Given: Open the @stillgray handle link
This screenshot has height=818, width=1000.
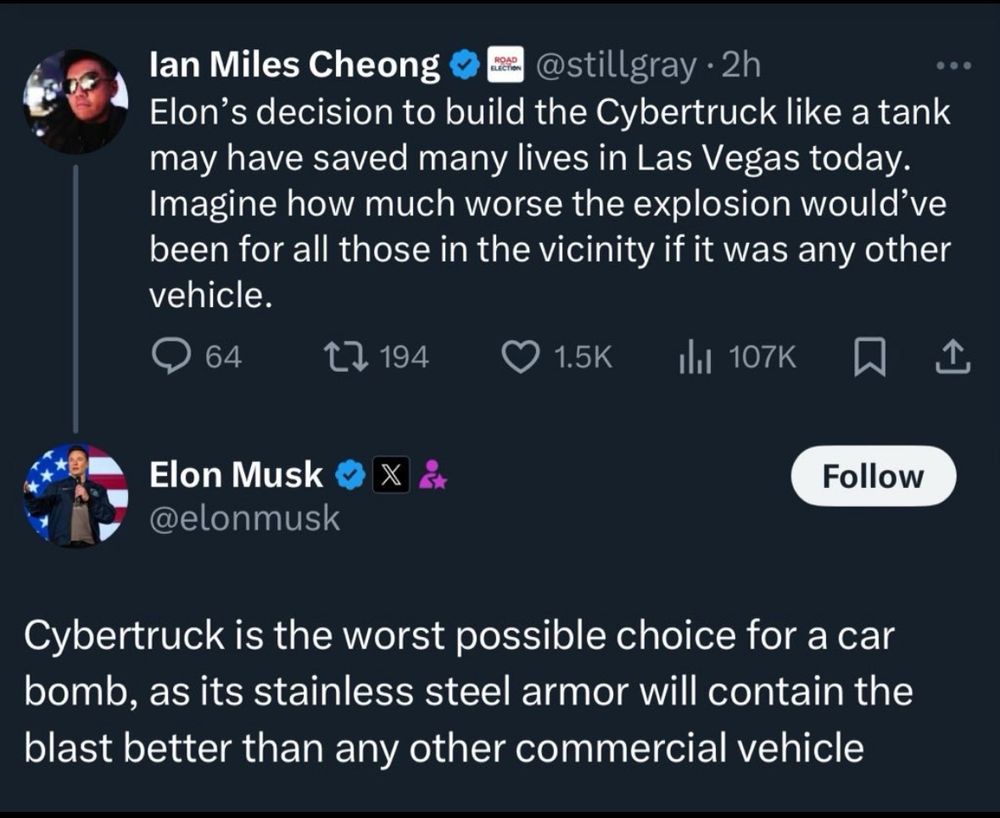Looking at the screenshot, I should 616,66.
